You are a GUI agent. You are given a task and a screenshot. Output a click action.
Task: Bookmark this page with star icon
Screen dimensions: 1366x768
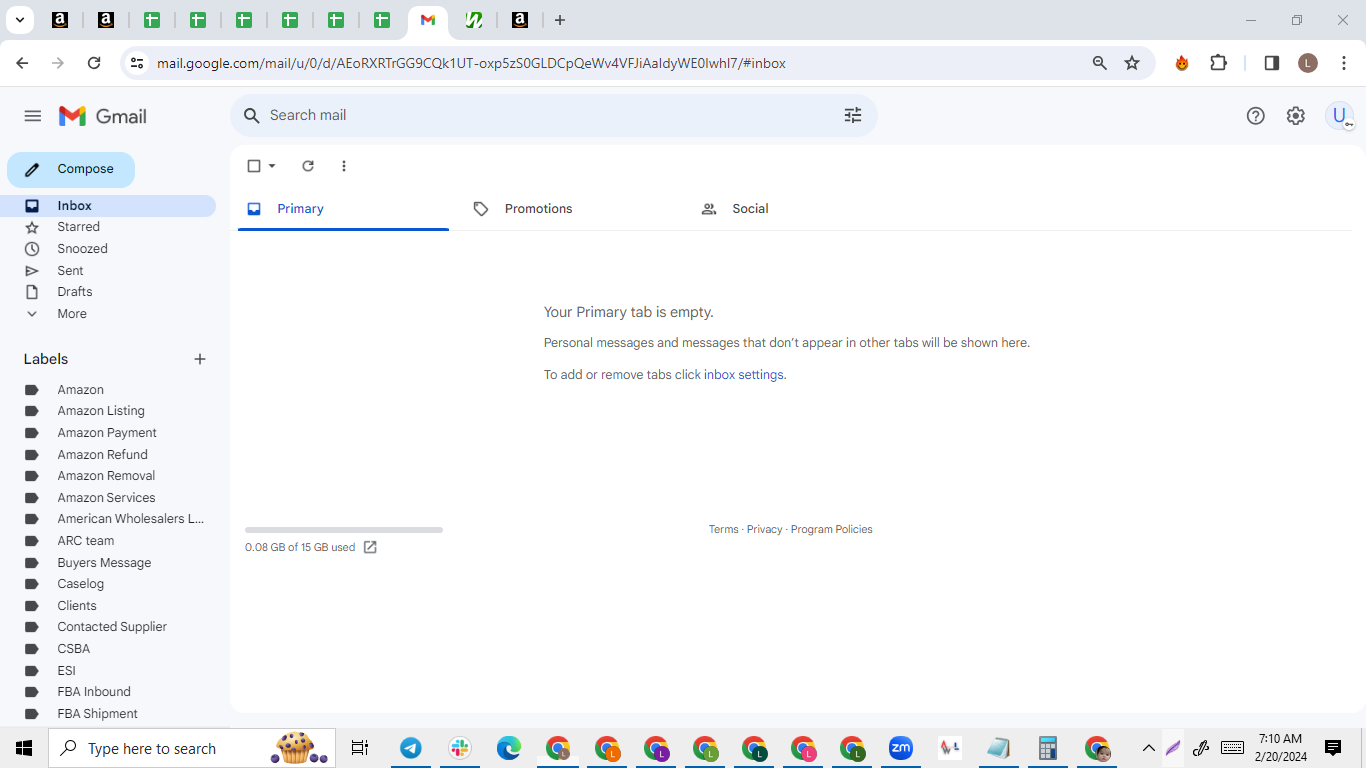[1132, 63]
